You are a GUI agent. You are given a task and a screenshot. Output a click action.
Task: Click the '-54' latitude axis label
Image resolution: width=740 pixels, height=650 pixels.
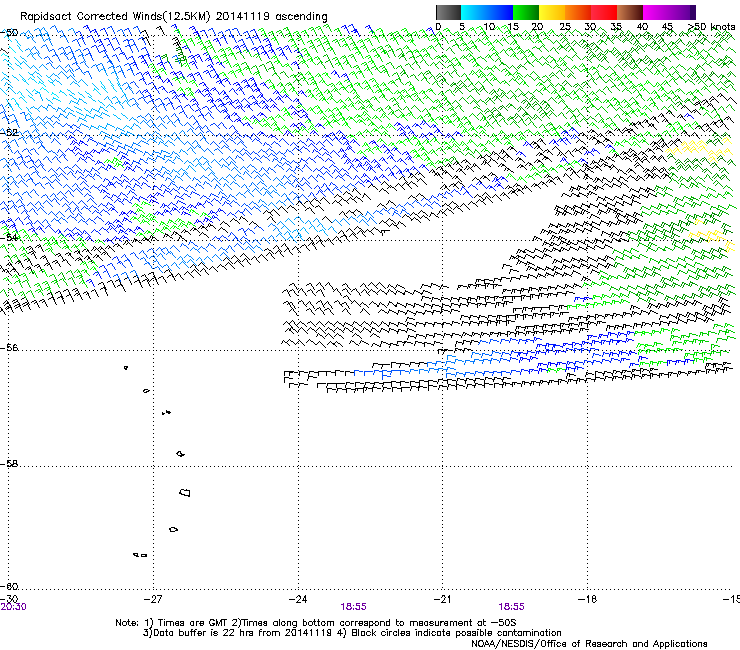click(9, 237)
